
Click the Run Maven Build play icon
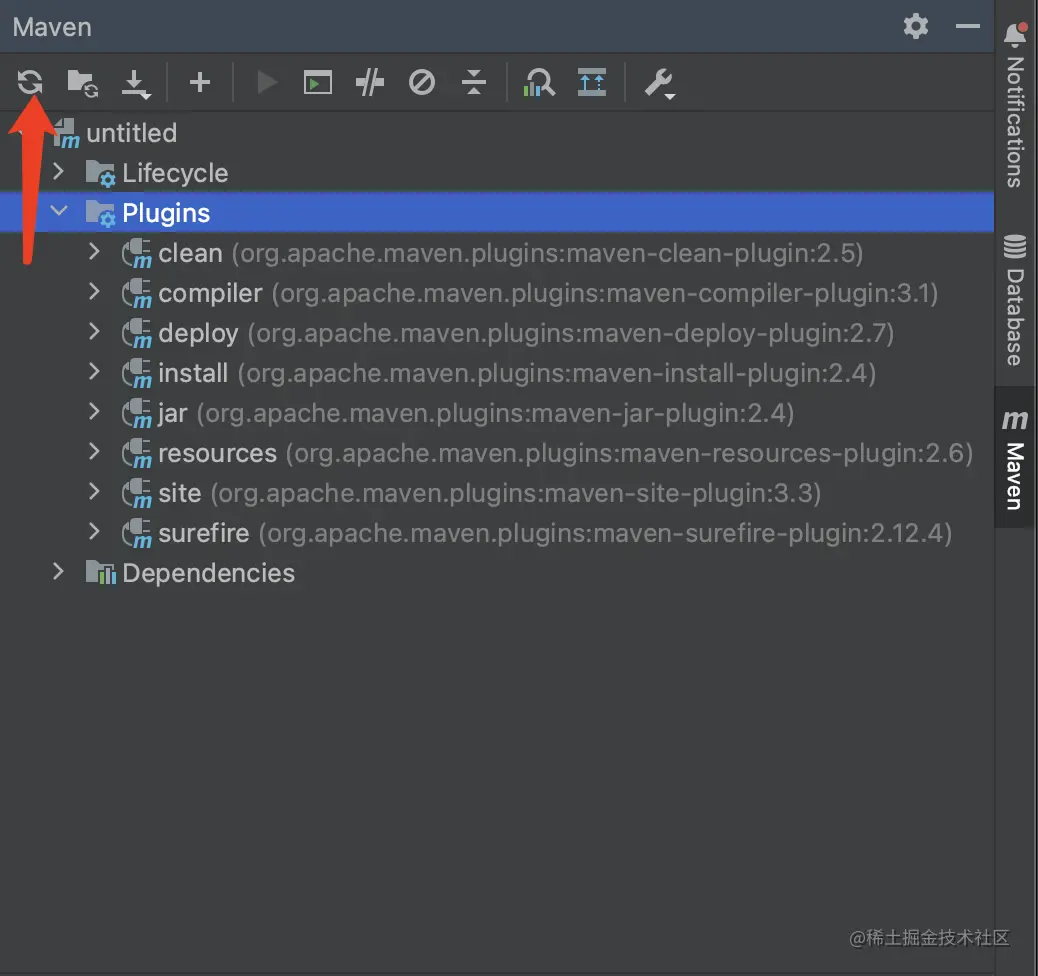pos(267,83)
